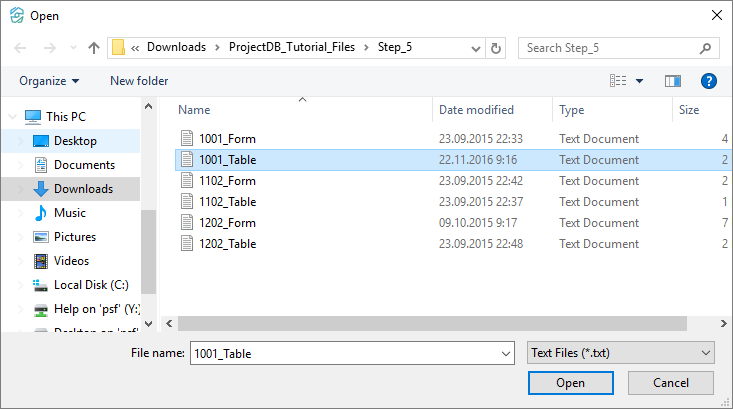This screenshot has width=733, height=409.
Task: Click New folder in toolbar
Action: (x=139, y=81)
